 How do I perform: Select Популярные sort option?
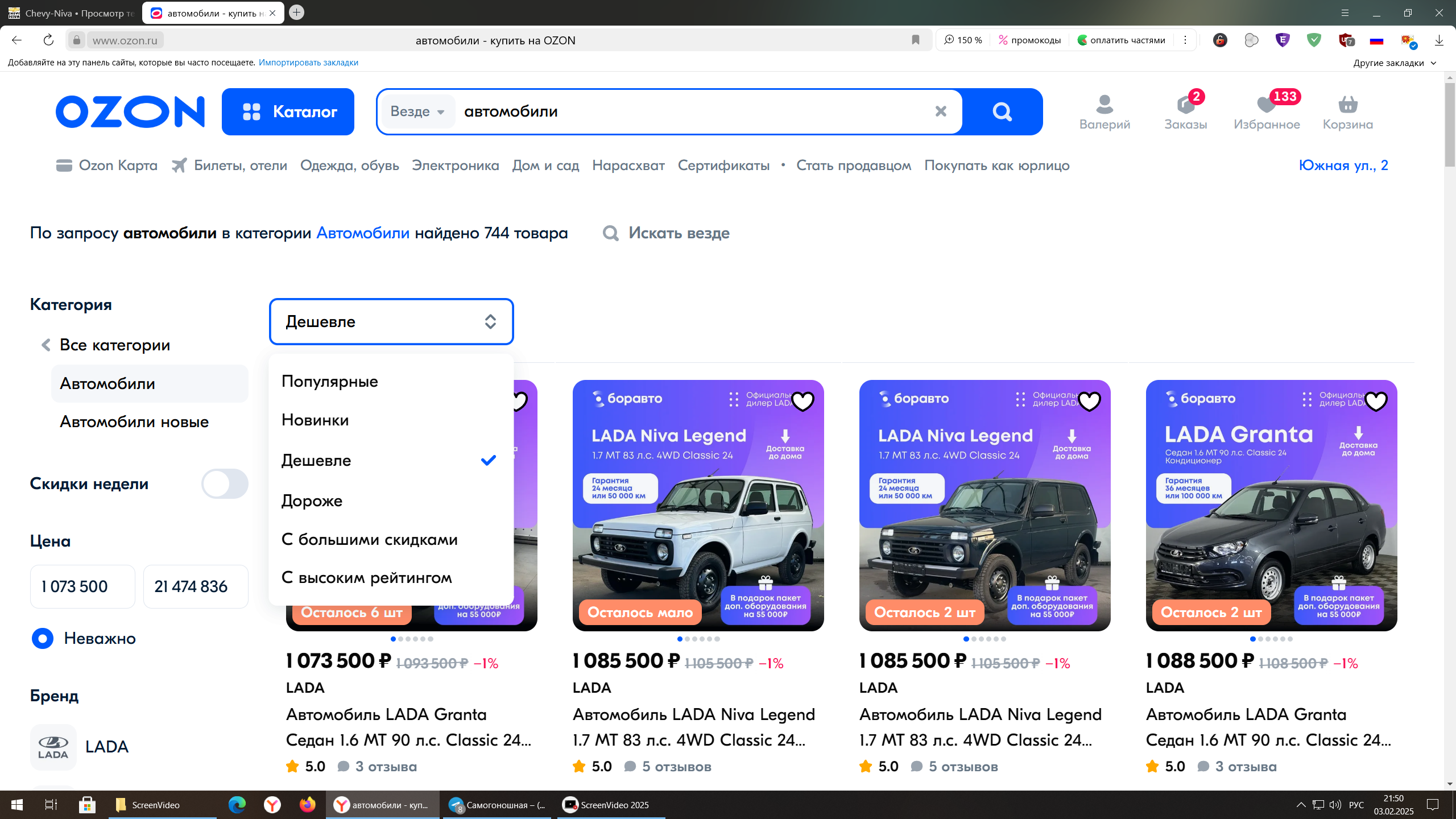(x=391, y=381)
